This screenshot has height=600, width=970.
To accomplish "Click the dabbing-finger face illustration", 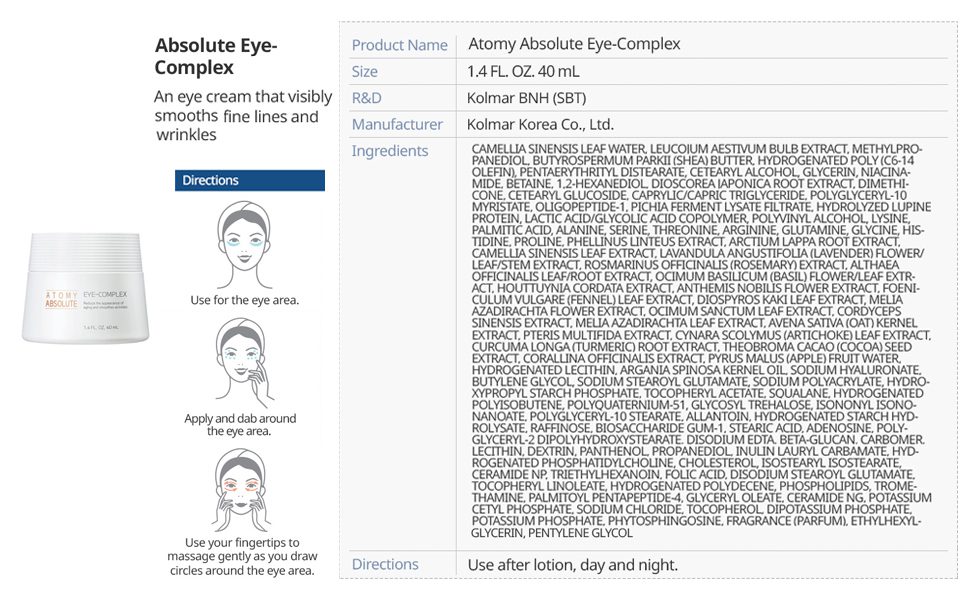I will (244, 362).
